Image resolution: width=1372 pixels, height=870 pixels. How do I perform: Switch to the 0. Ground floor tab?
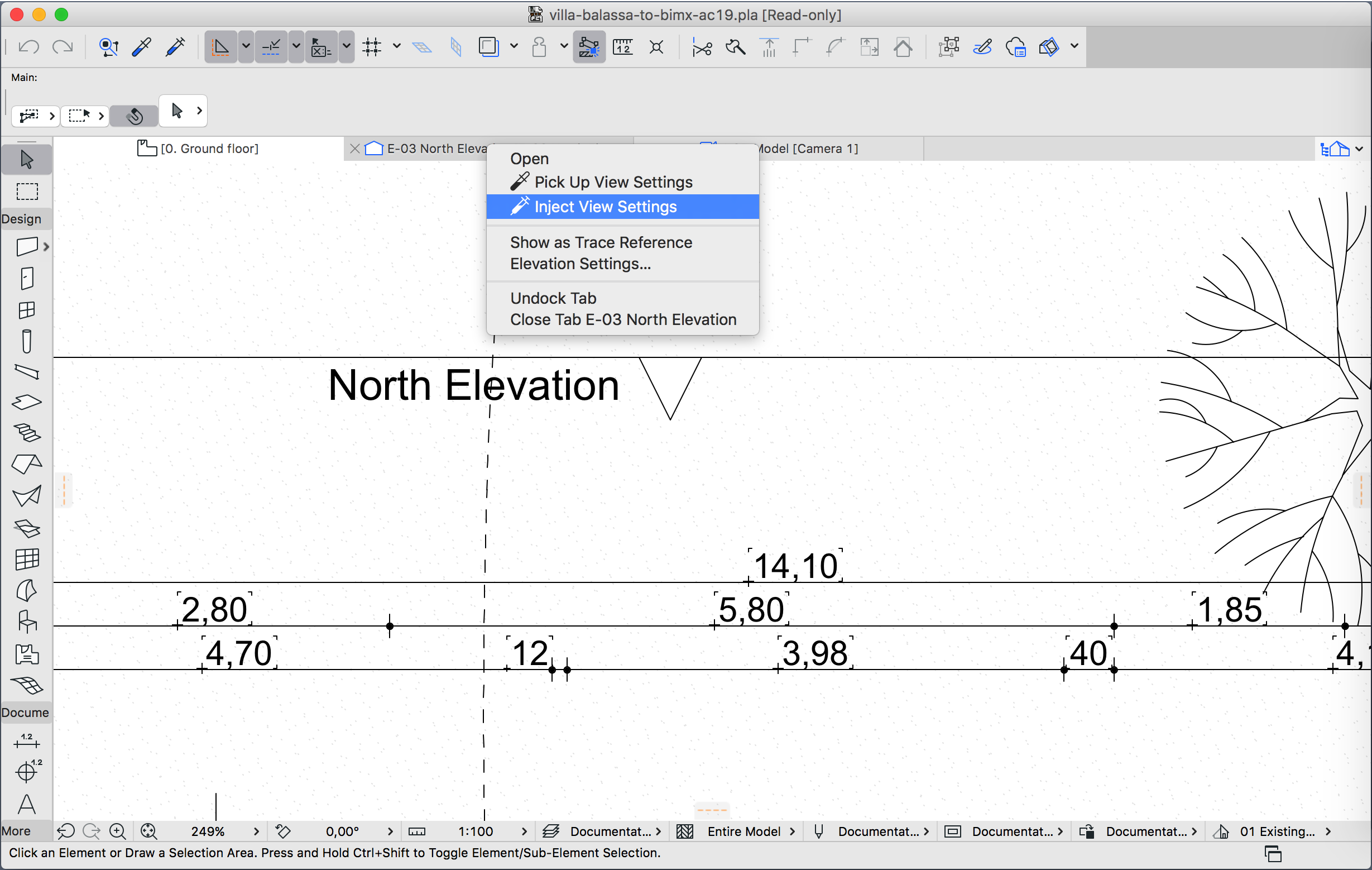[x=209, y=149]
